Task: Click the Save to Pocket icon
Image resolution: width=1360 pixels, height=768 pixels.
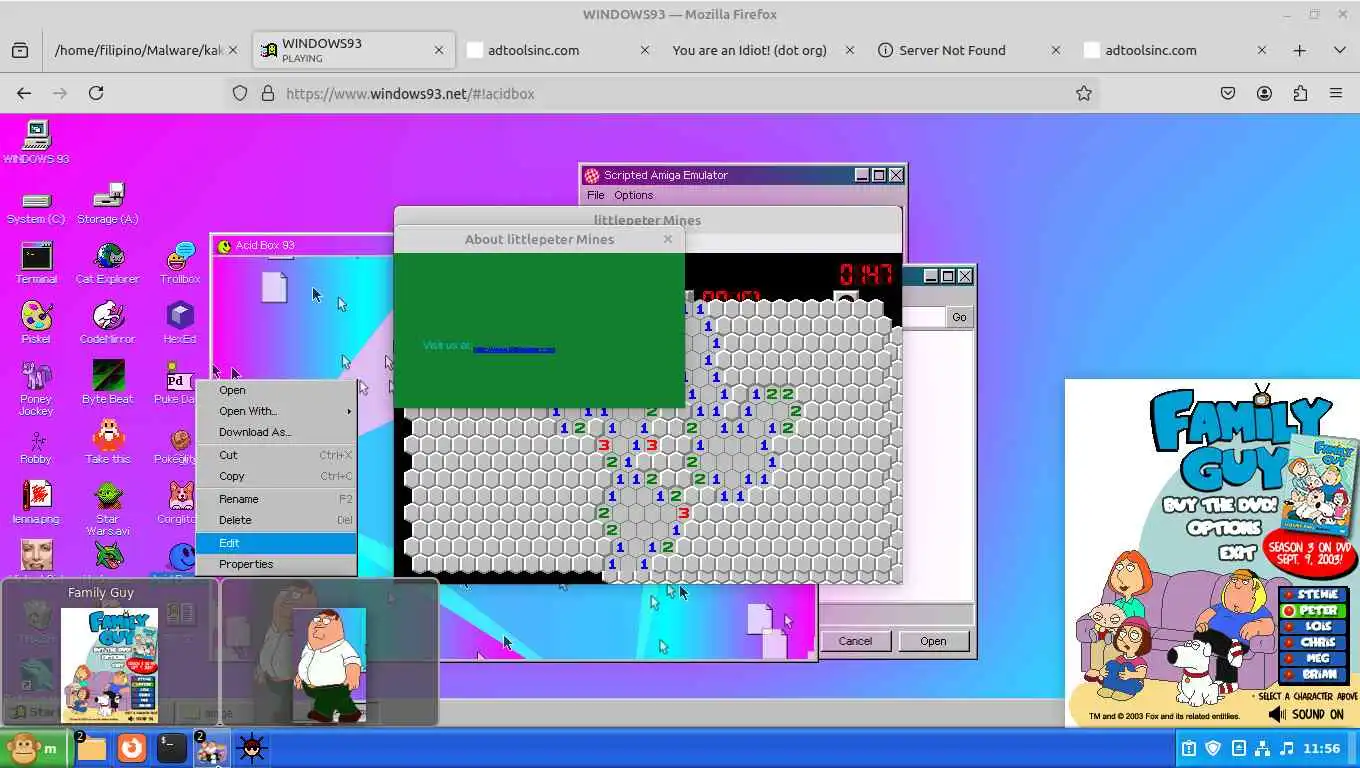Action: (x=1228, y=93)
